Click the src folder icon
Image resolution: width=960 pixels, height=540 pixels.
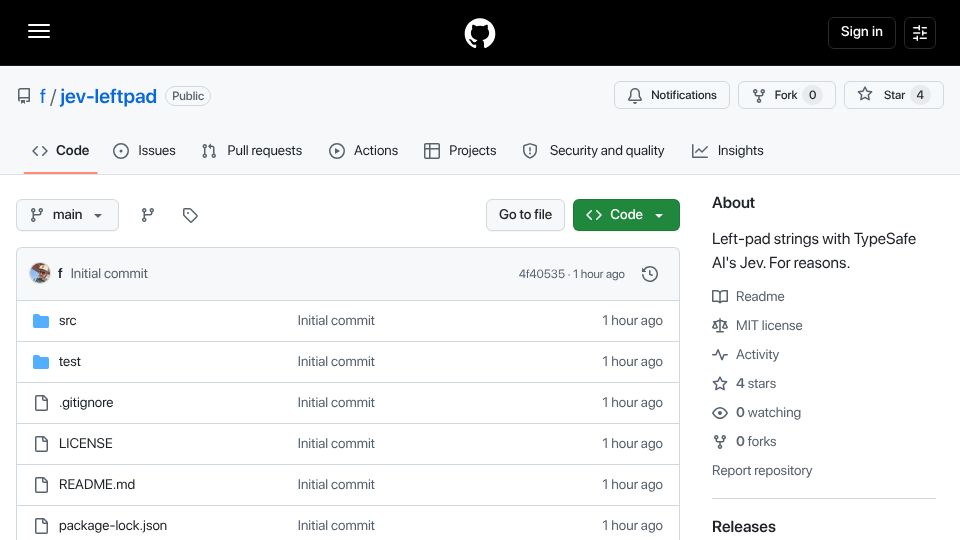(41, 321)
